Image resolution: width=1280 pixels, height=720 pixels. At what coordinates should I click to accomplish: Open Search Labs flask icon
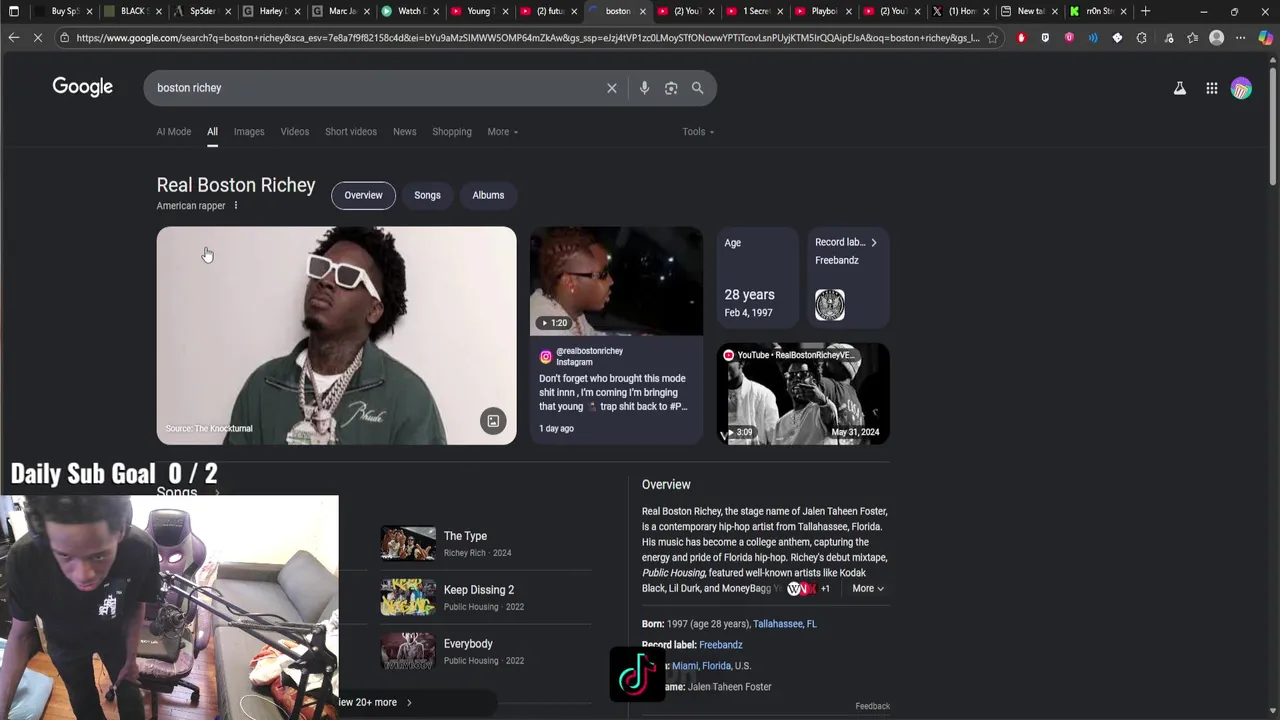pyautogui.click(x=1180, y=88)
